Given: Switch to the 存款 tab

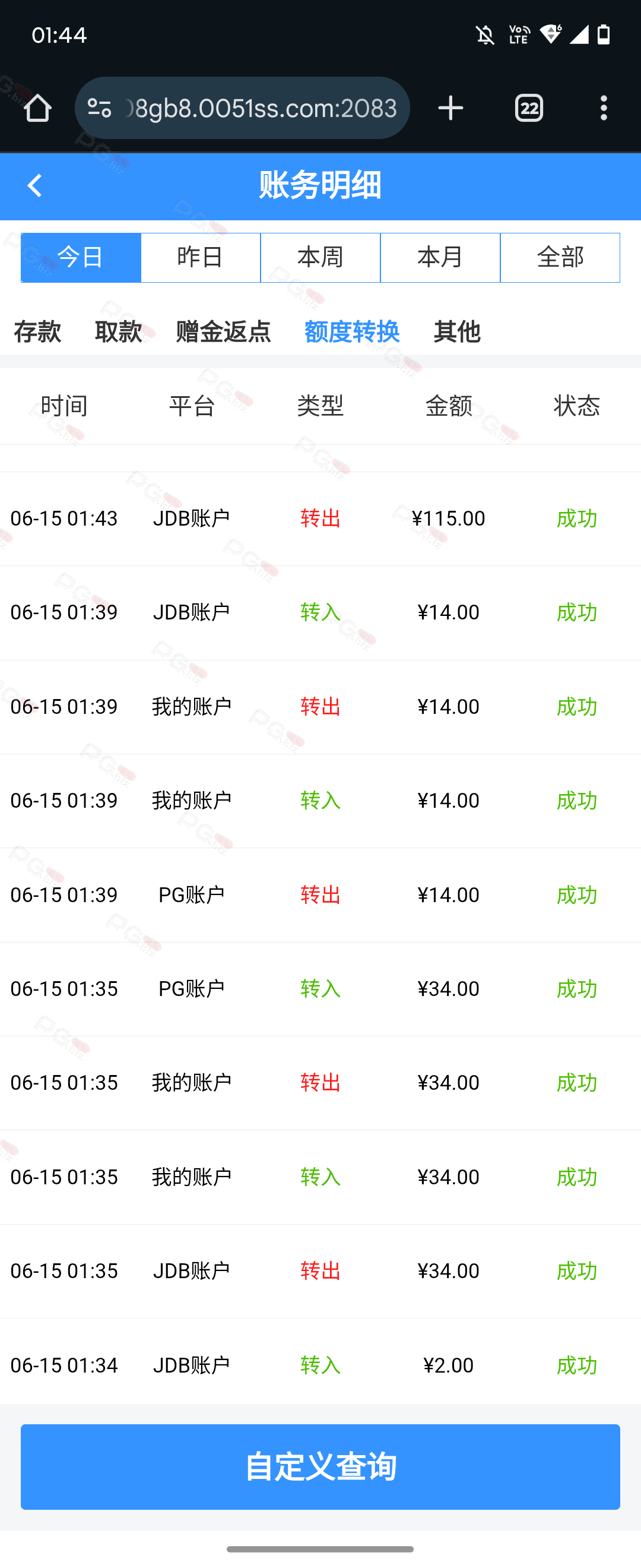Looking at the screenshot, I should click(38, 332).
